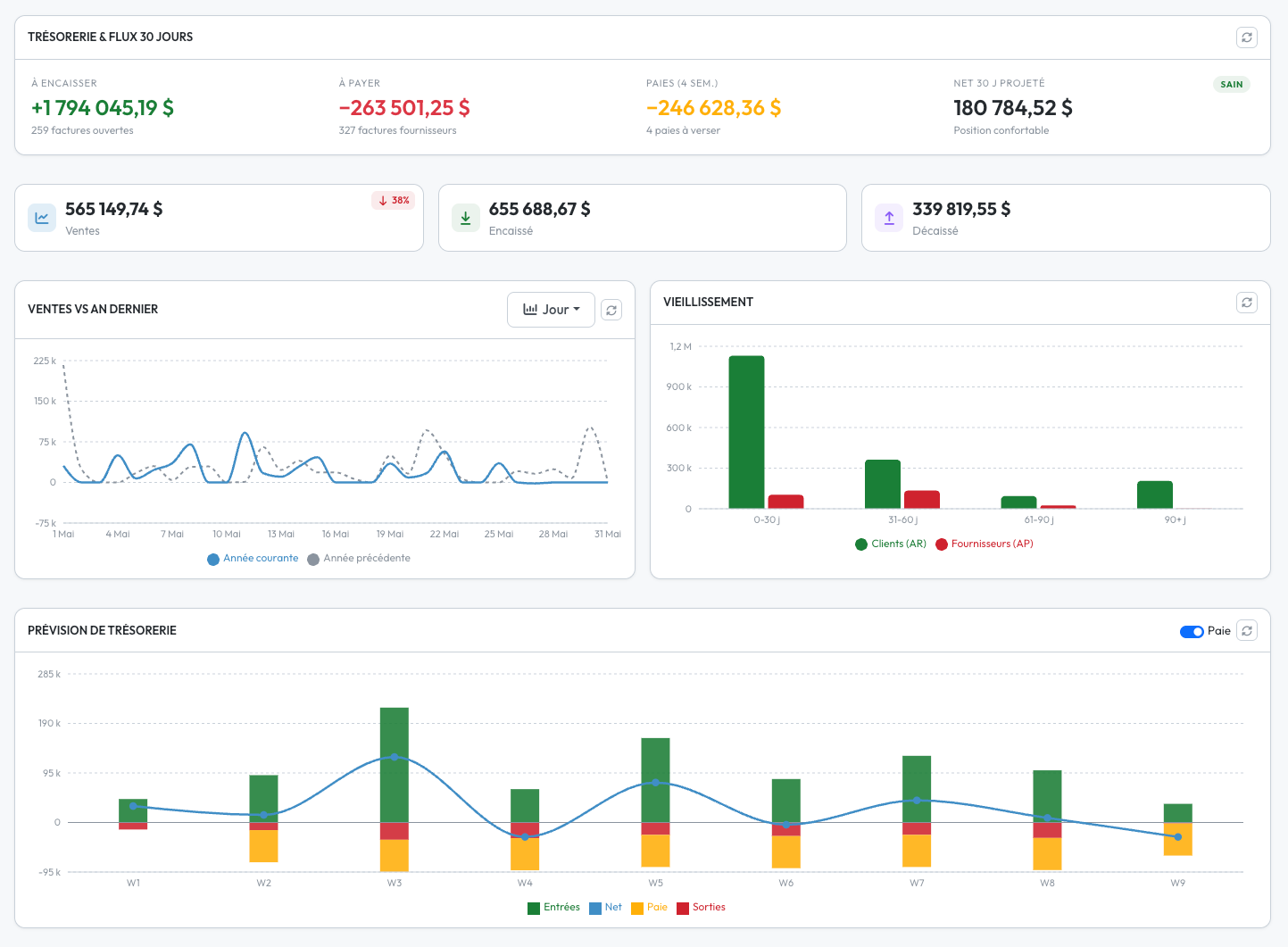Open the Jour period dropdown
The image size is (1288, 947).
point(551,310)
